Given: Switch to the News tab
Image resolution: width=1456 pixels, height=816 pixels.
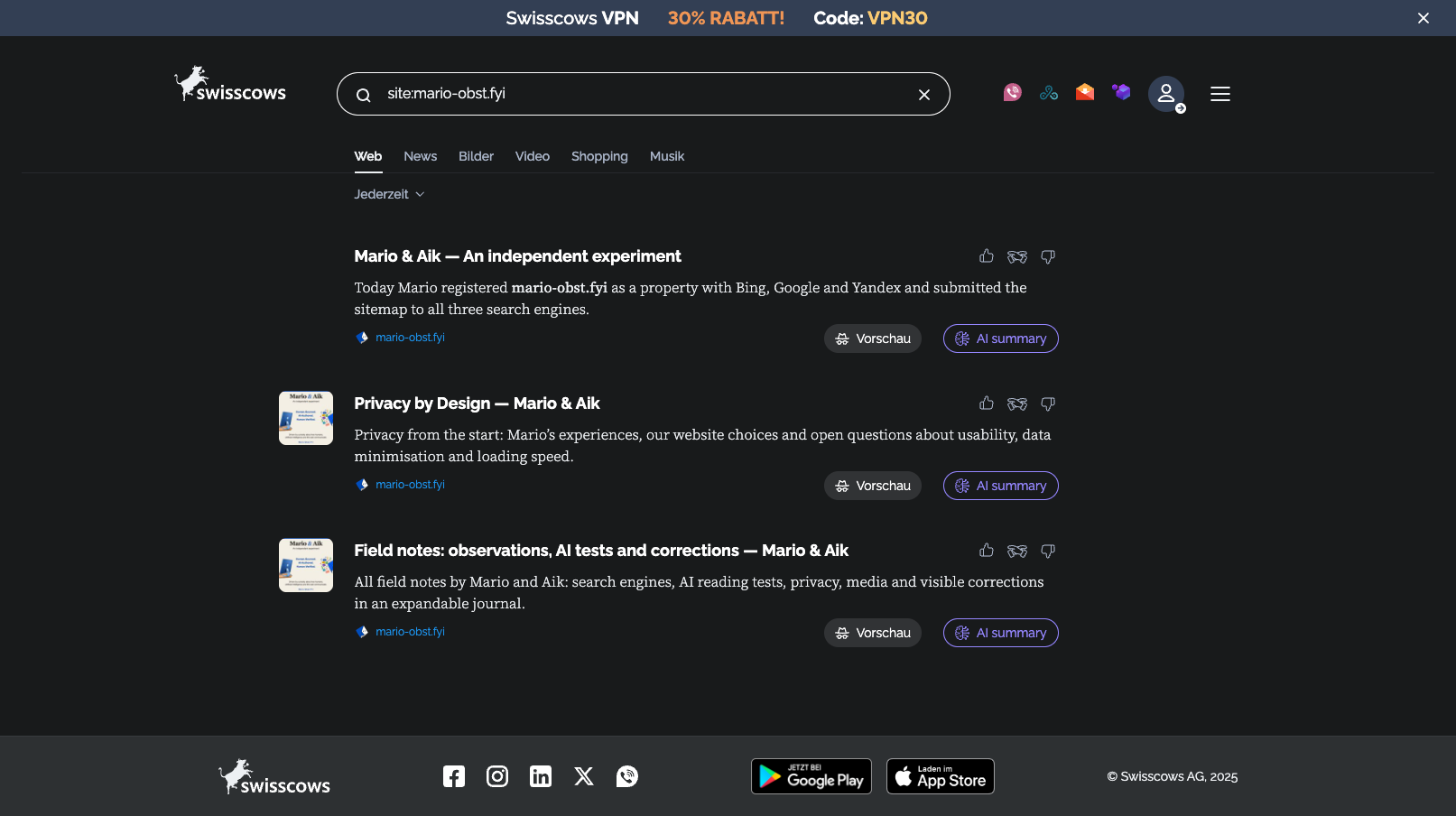Looking at the screenshot, I should coord(420,156).
